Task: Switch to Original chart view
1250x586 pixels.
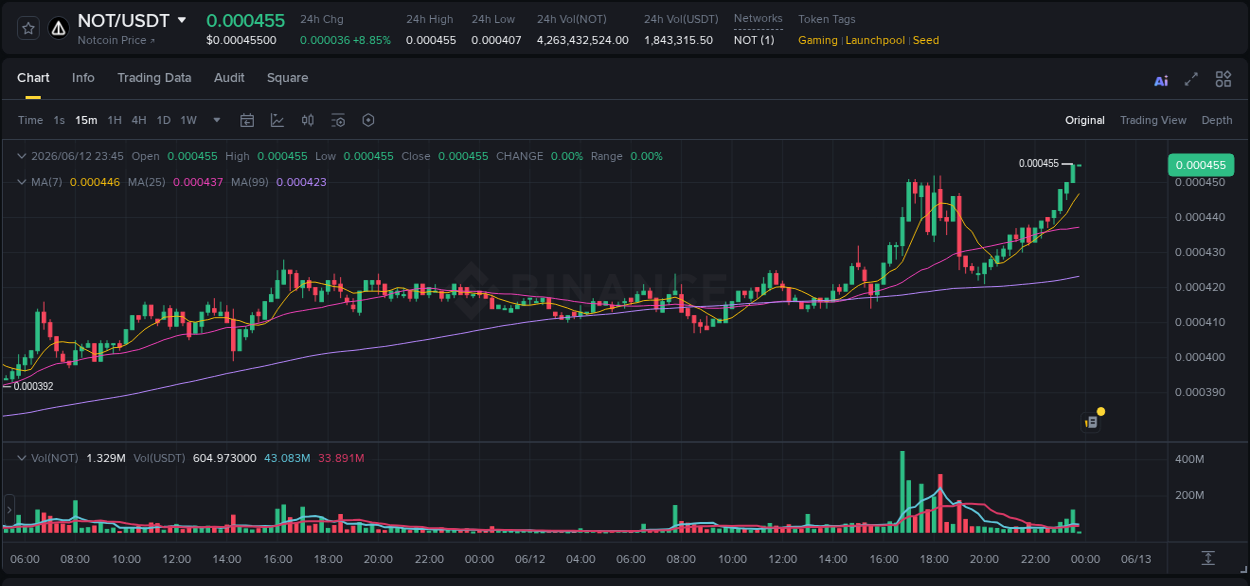Action: 1085,120
